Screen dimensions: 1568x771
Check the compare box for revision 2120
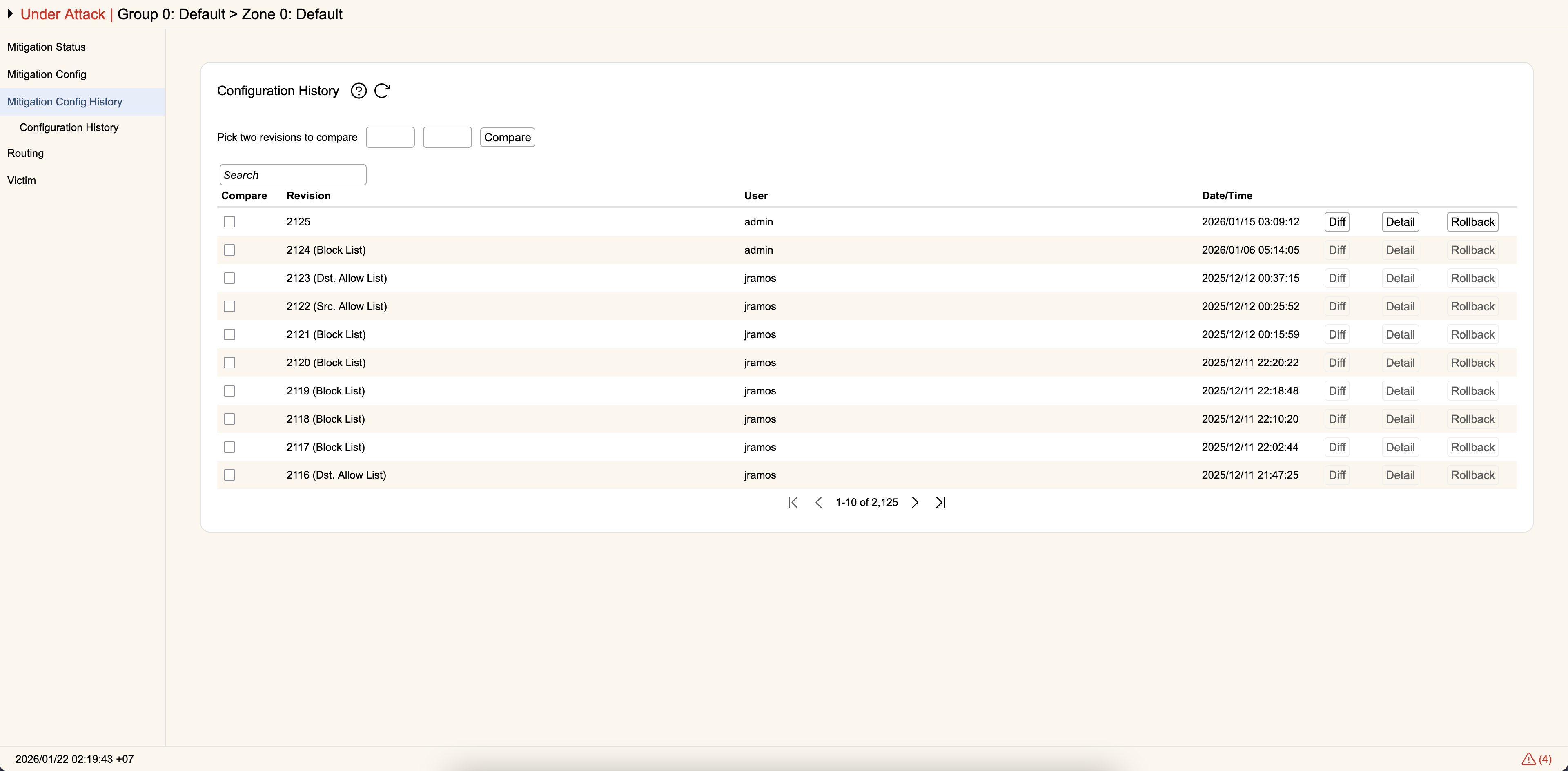tap(229, 363)
